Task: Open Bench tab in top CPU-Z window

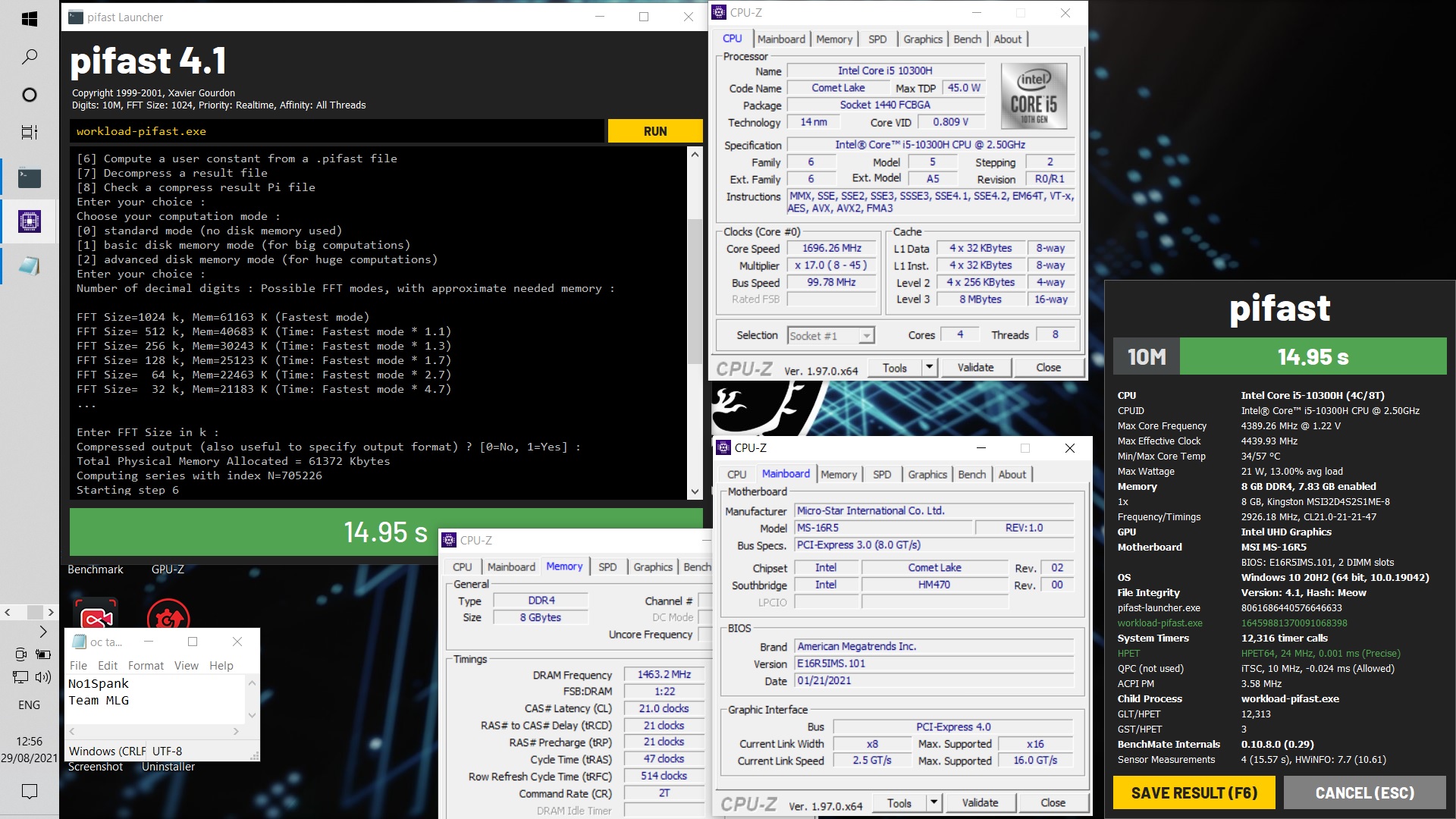Action: tap(968, 39)
